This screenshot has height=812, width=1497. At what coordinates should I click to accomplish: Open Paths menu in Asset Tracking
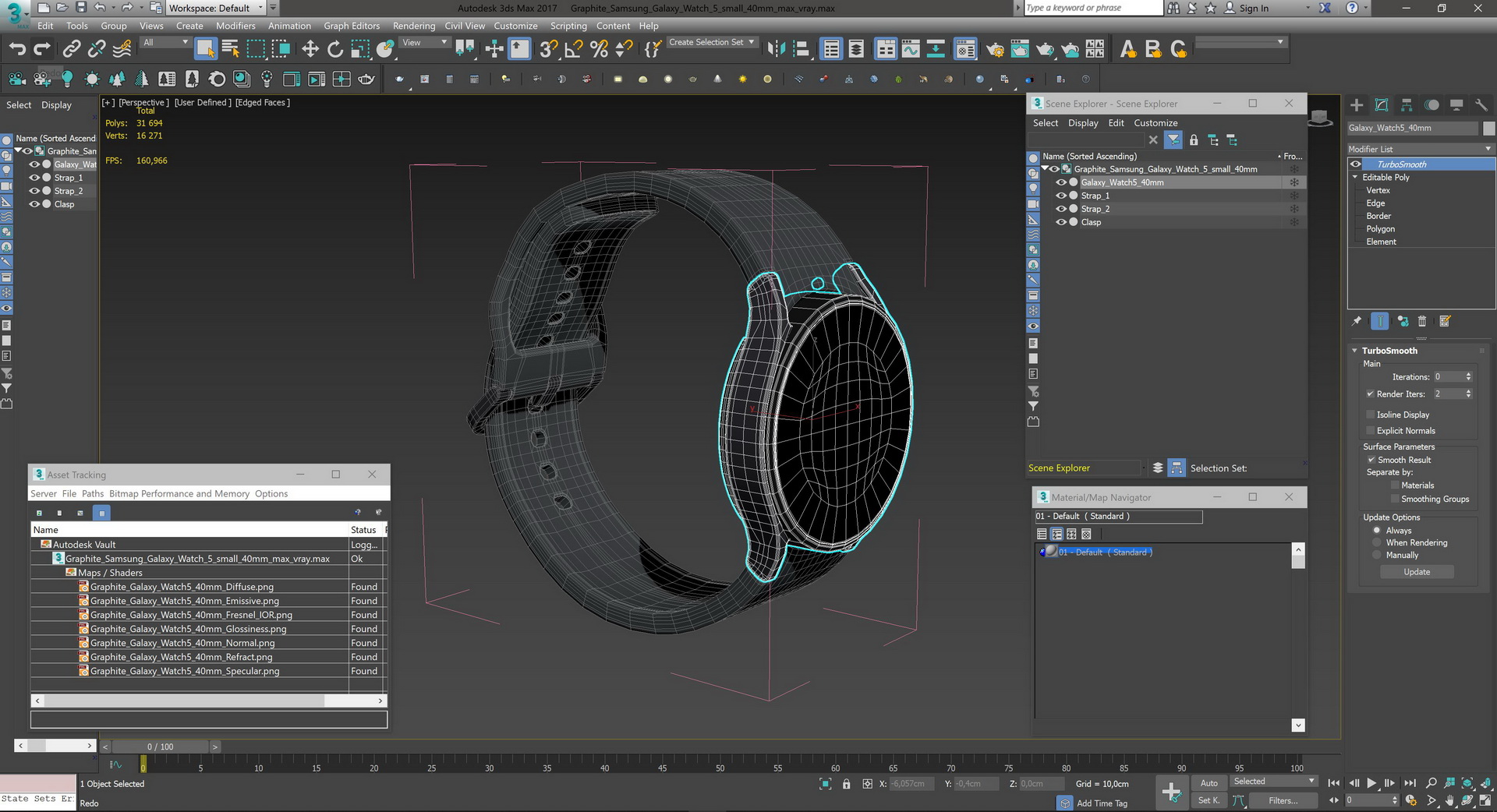(93, 493)
